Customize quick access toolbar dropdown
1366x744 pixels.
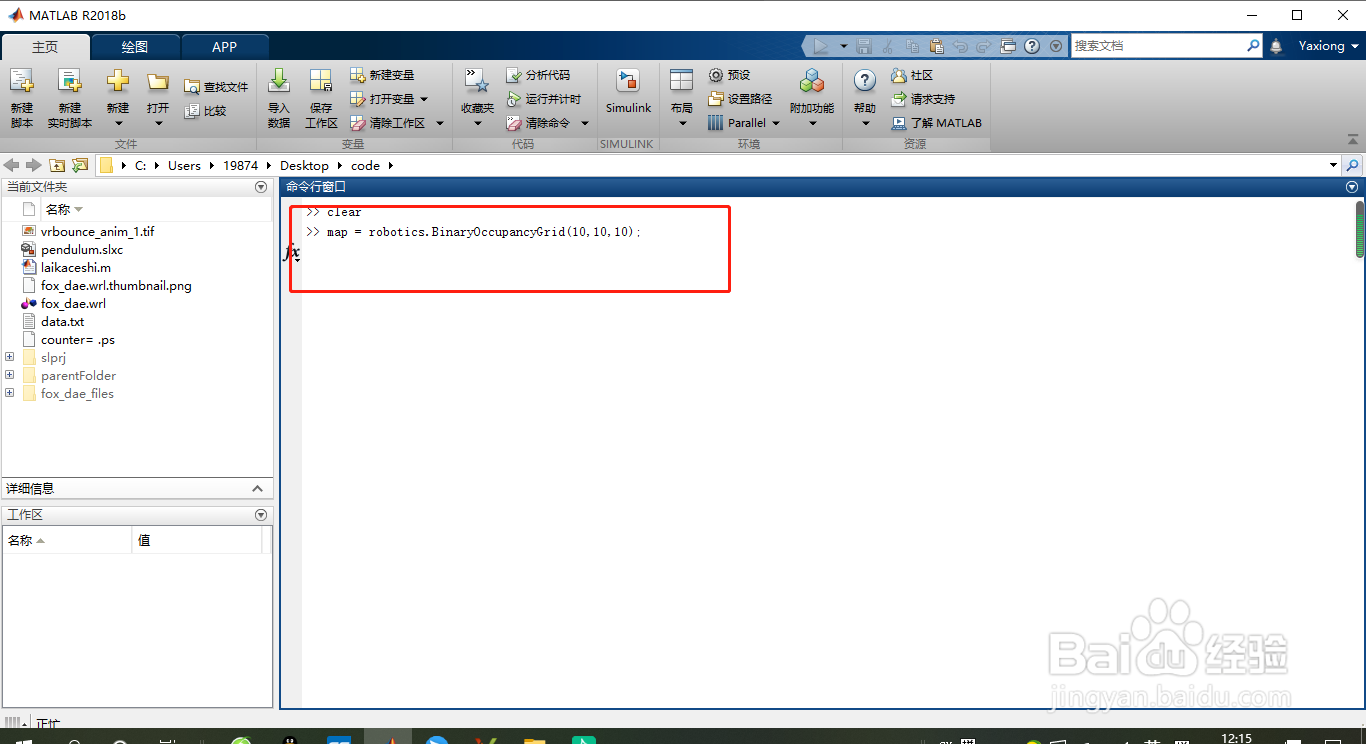coord(1056,46)
